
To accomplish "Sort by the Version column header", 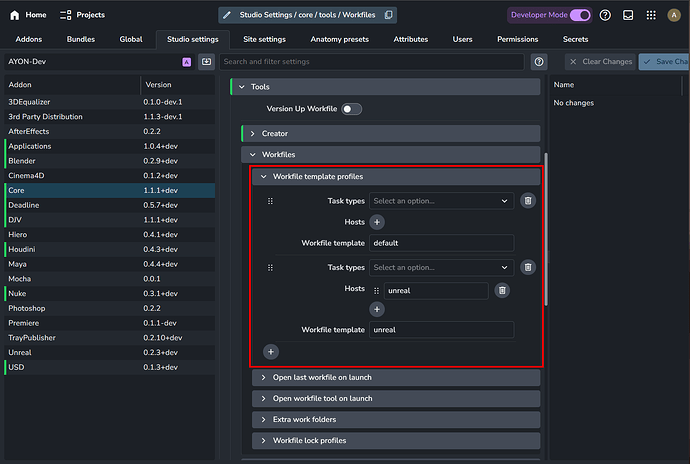I will pyautogui.click(x=178, y=85).
